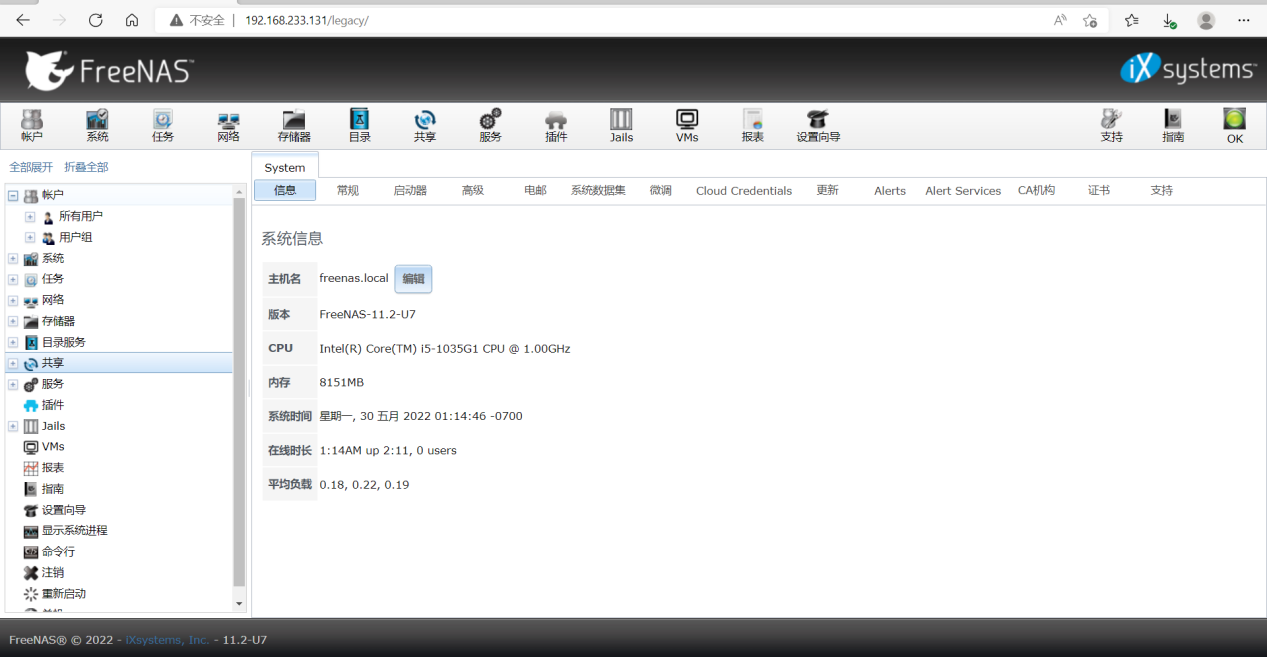Switch to the 更新 tab
1267x657 pixels.
click(x=827, y=190)
